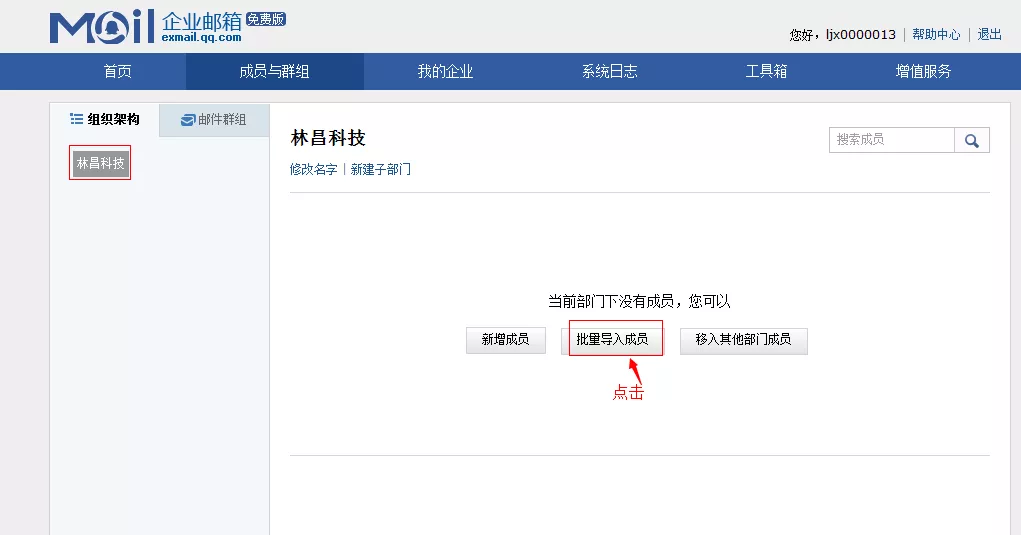
Task: Focus the 搜索成员 search field
Action: pyautogui.click(x=891, y=140)
